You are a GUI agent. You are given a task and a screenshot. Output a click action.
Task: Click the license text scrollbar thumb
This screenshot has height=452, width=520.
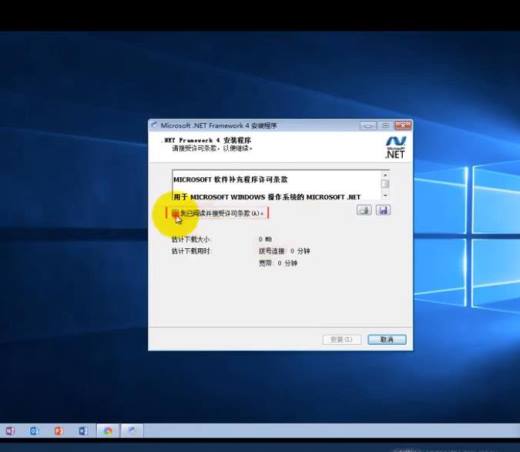pyautogui.click(x=385, y=184)
